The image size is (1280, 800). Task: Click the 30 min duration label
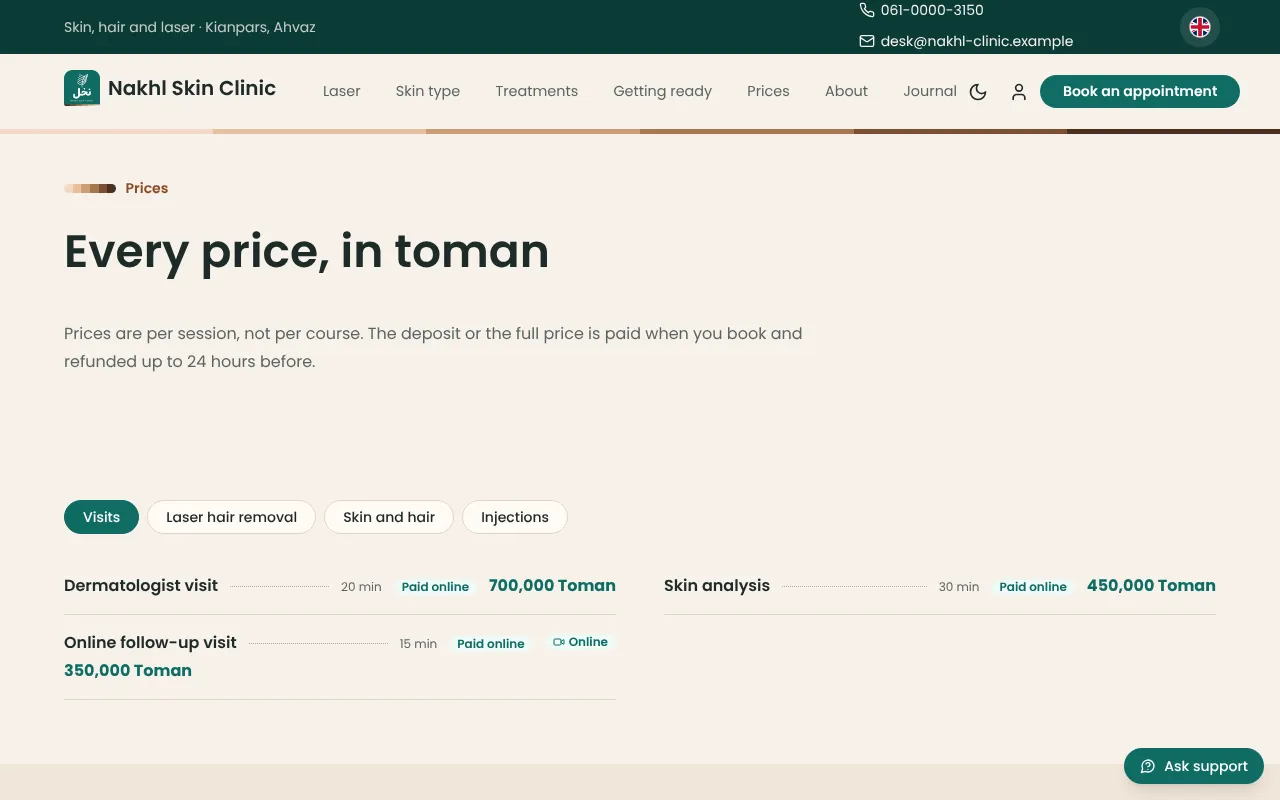959,587
